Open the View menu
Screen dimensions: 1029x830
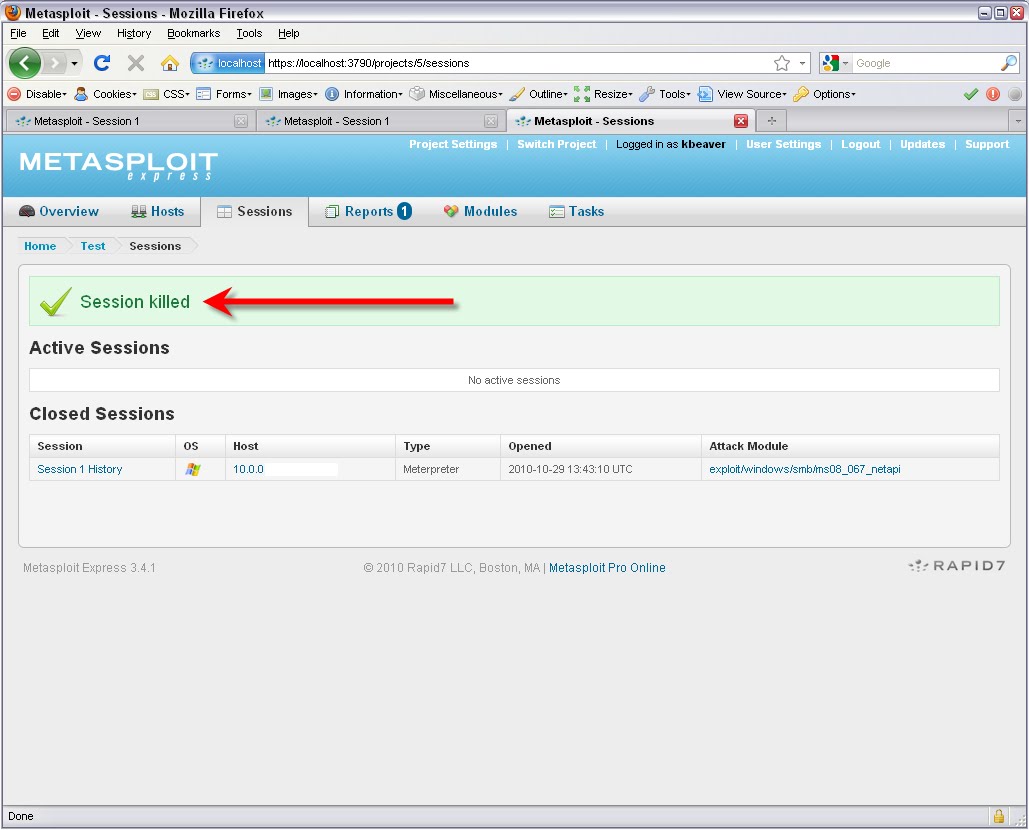pyautogui.click(x=88, y=33)
